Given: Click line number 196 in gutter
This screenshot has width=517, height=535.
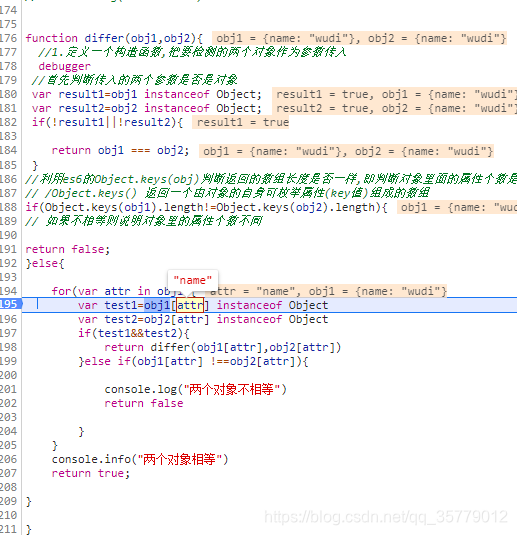Looking at the screenshot, I should pos(9,319).
